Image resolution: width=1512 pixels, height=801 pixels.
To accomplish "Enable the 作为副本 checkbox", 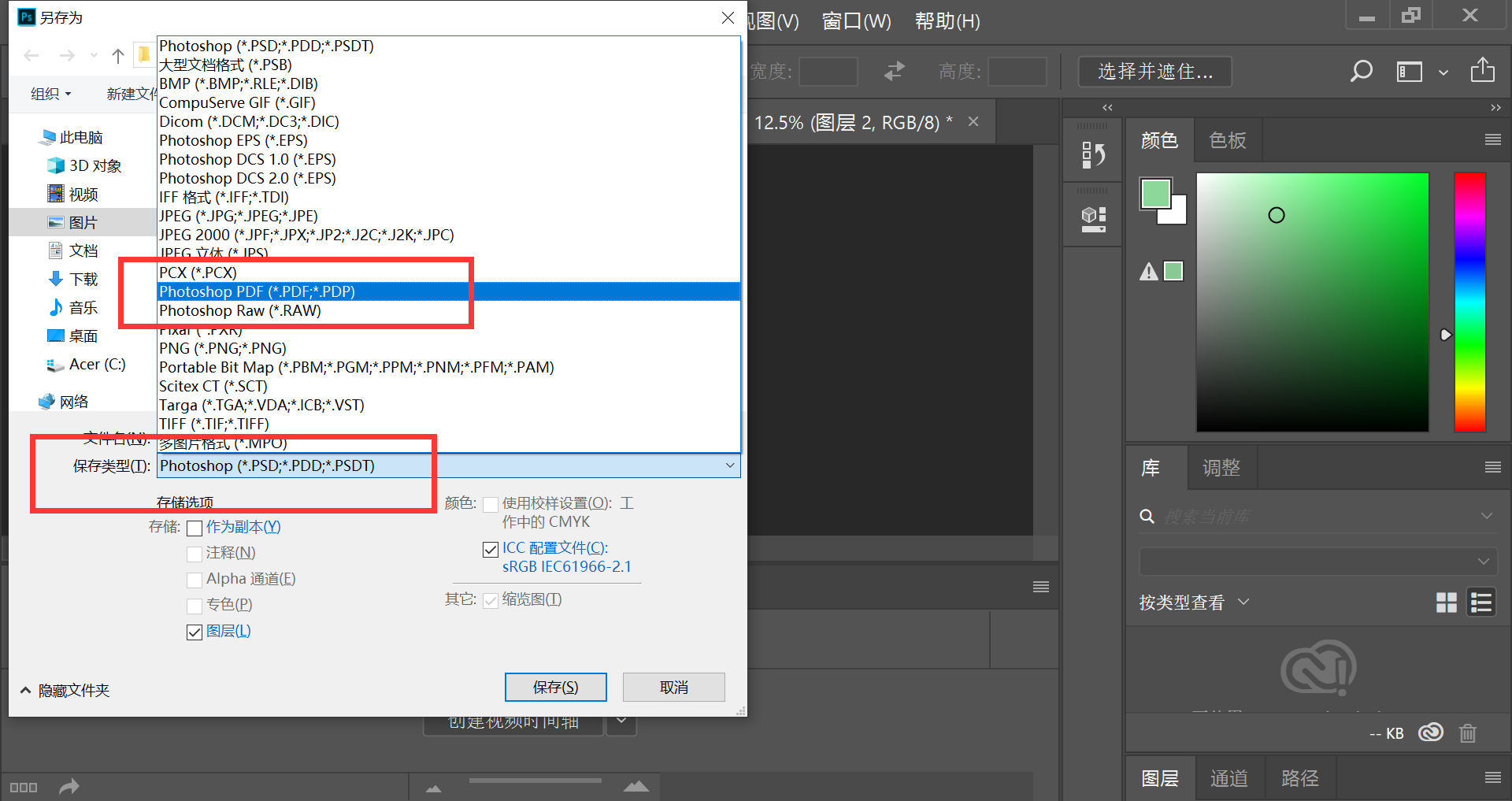I will [x=195, y=528].
